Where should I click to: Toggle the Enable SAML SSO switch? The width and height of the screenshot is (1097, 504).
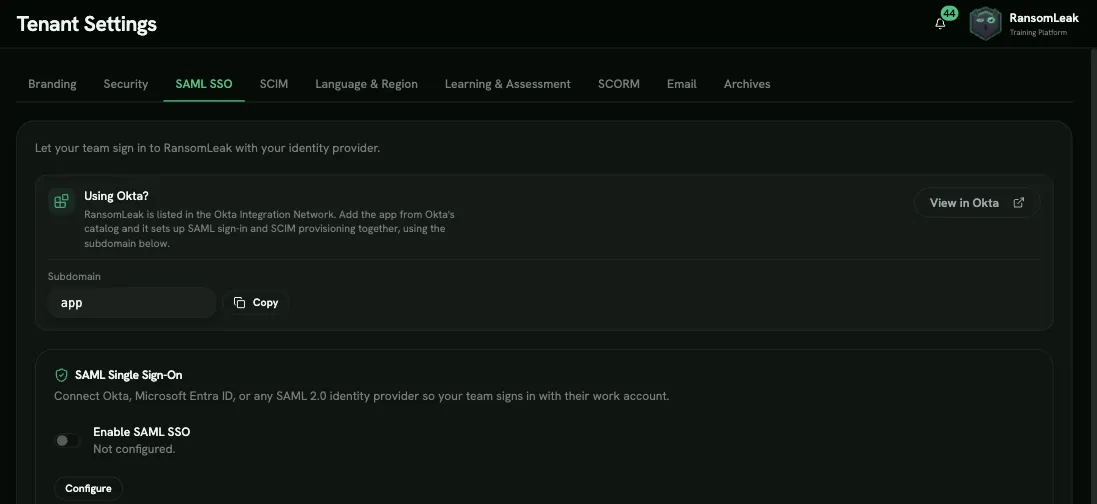pos(67,440)
